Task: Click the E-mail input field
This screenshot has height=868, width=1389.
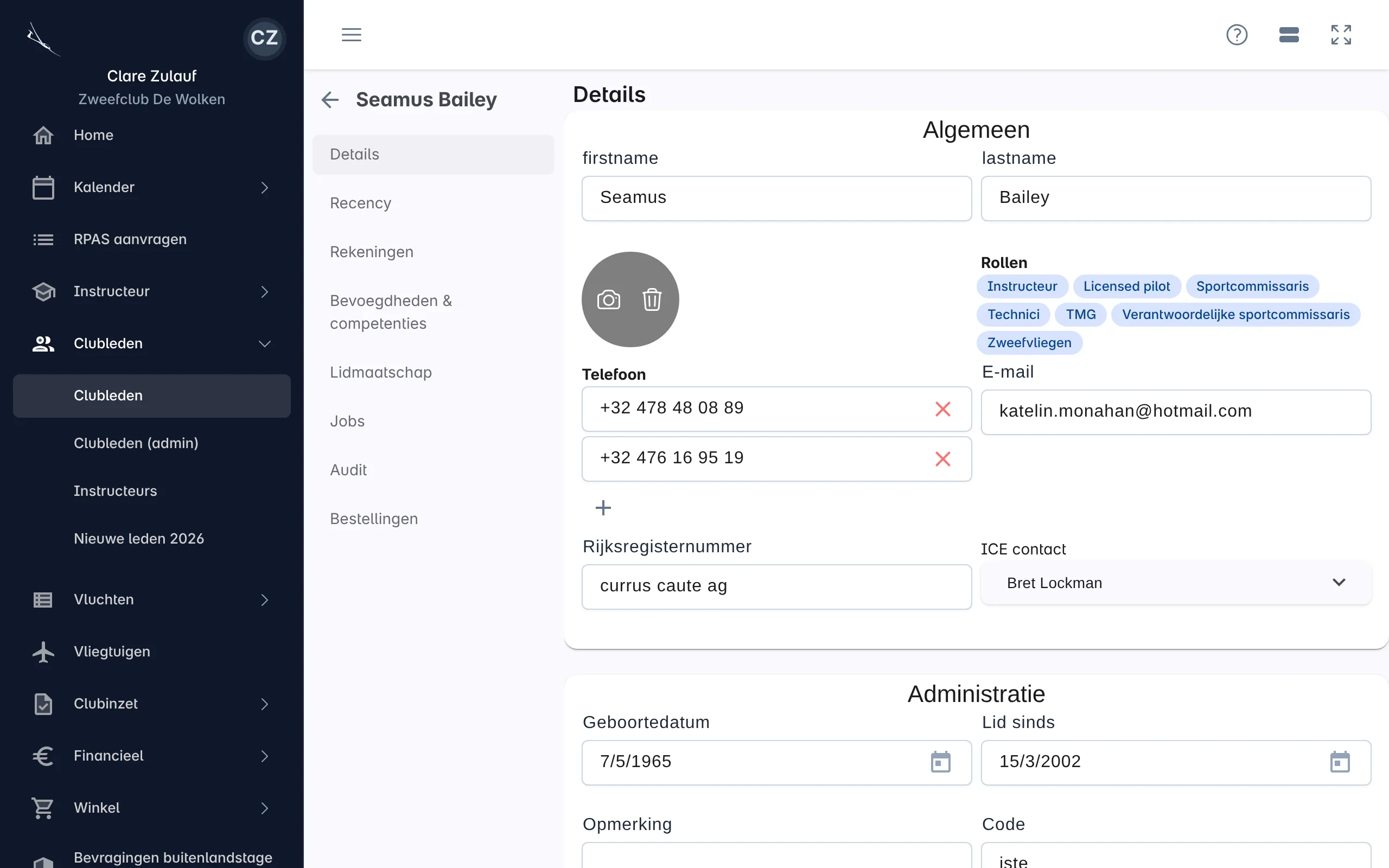Action: [x=1175, y=412]
